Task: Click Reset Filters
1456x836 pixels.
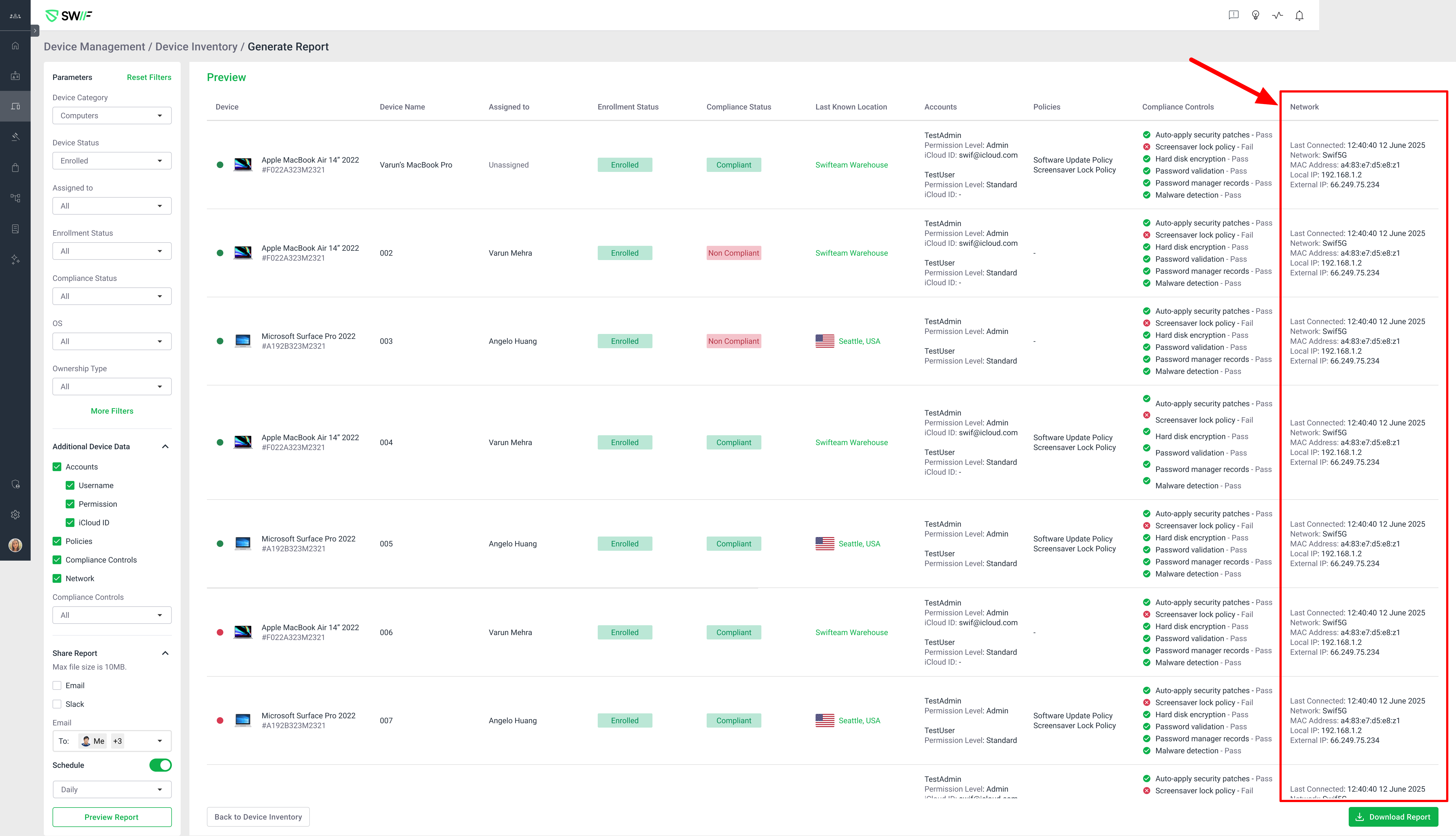Action: point(149,77)
